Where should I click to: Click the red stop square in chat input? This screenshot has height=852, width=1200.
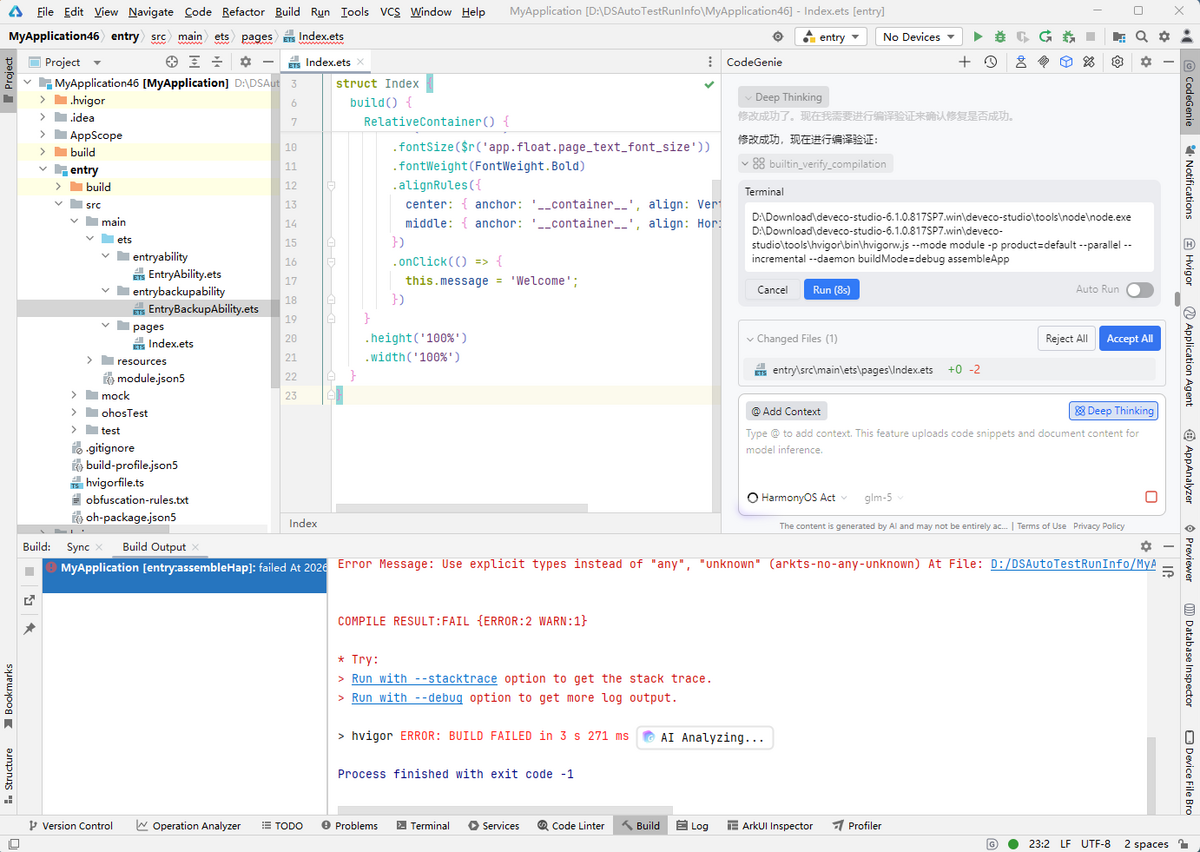1151,497
